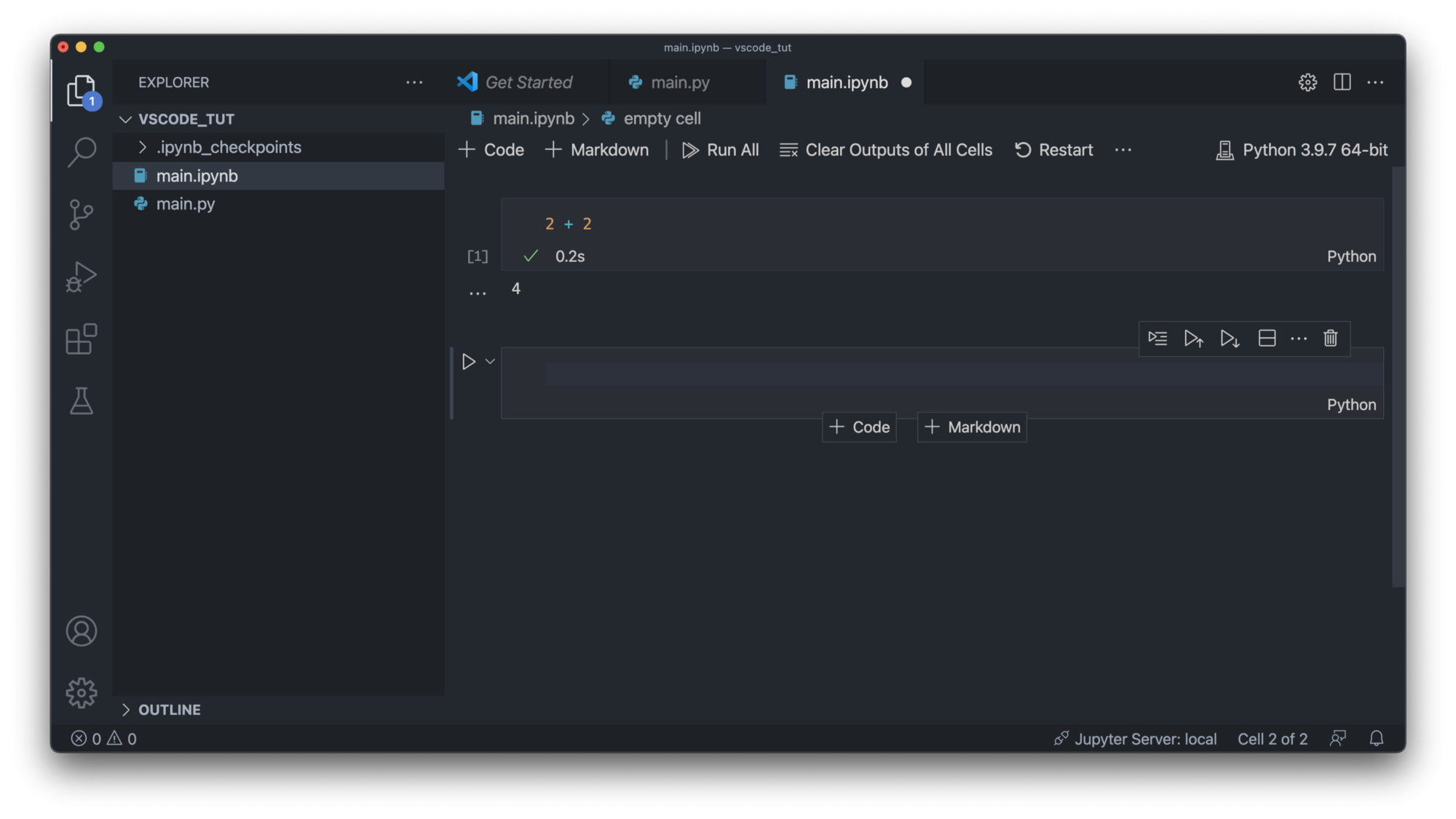Open the Get Started tab

[528, 82]
